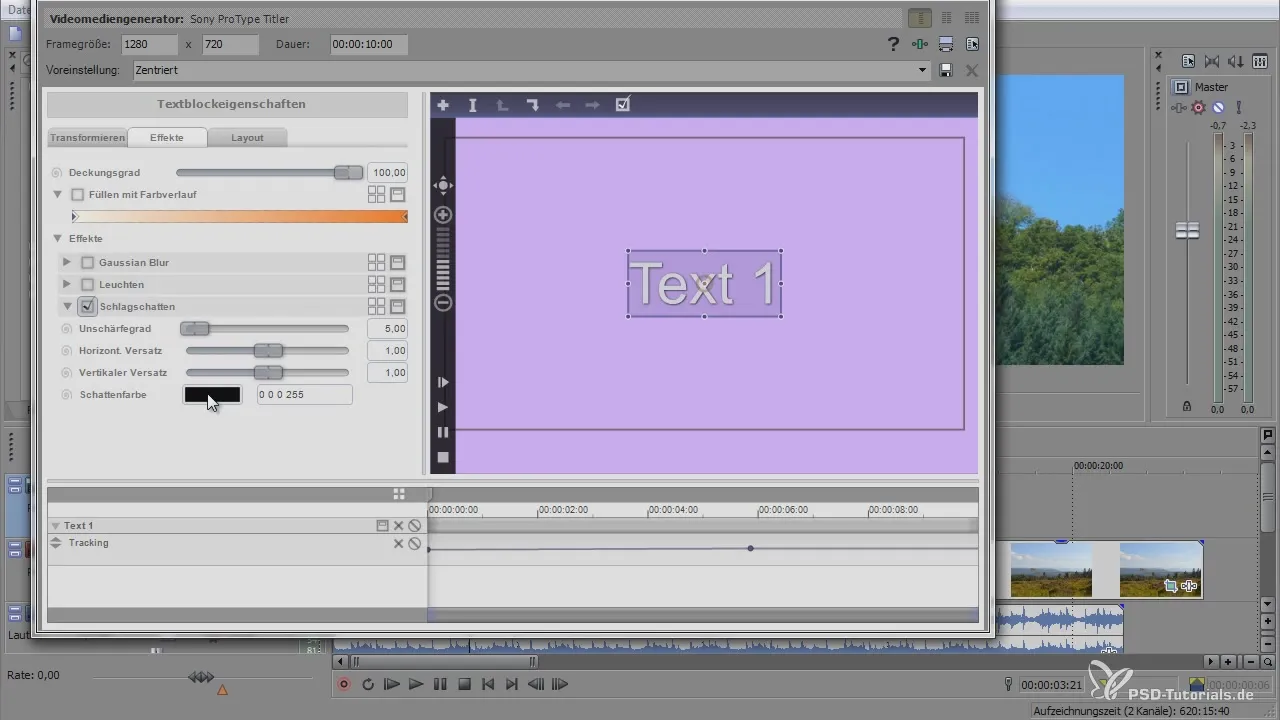Enable the Füllen mit Farbverlauf checkbox
1280x720 pixels.
click(x=78, y=194)
